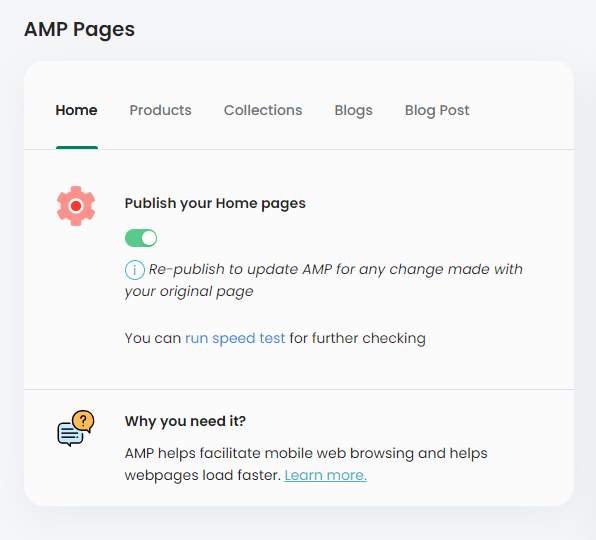The image size is (596, 540).
Task: Select the Home tab
Action: tap(76, 110)
